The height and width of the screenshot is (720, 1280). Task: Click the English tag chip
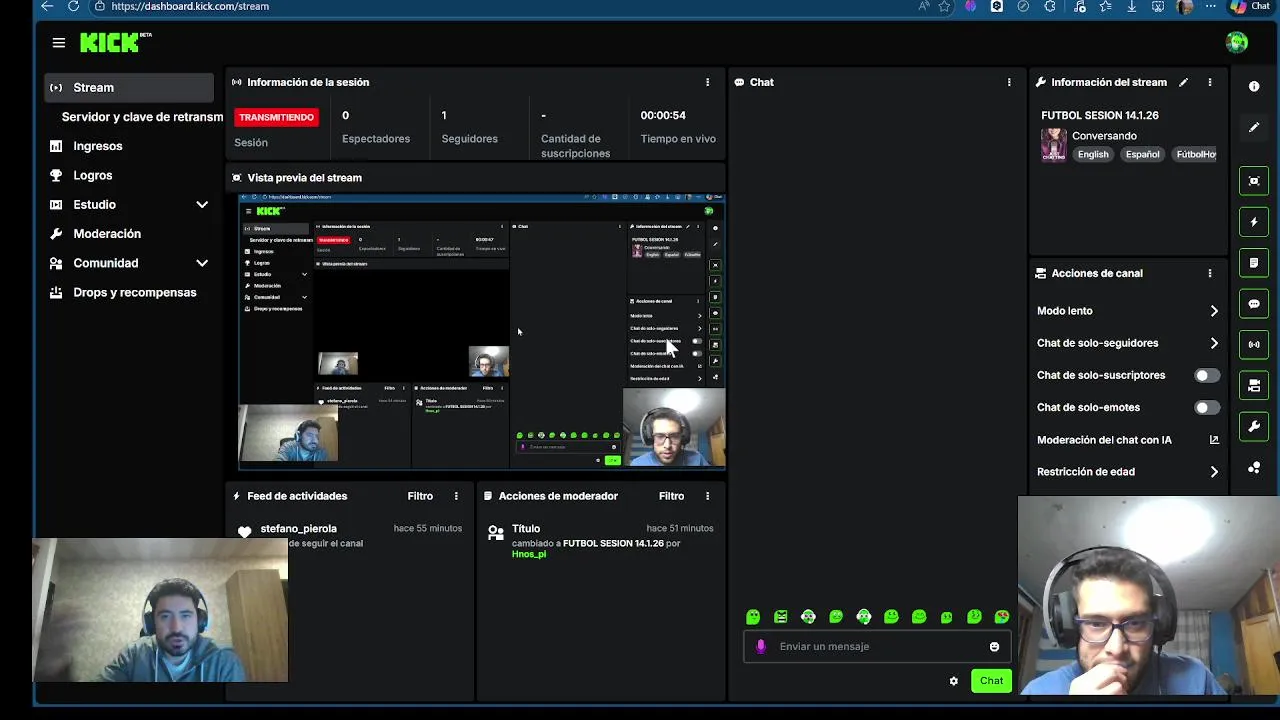pyautogui.click(x=1093, y=154)
